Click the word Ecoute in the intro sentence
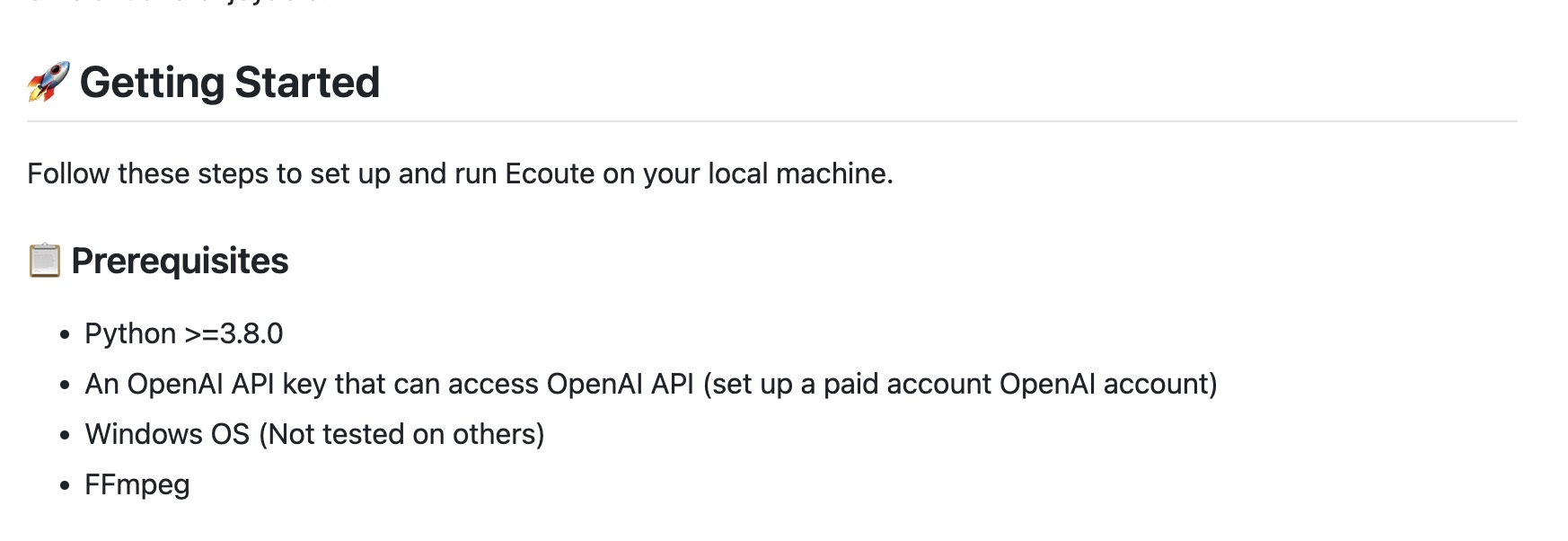Viewport: 1568px width, 541px height. click(550, 173)
